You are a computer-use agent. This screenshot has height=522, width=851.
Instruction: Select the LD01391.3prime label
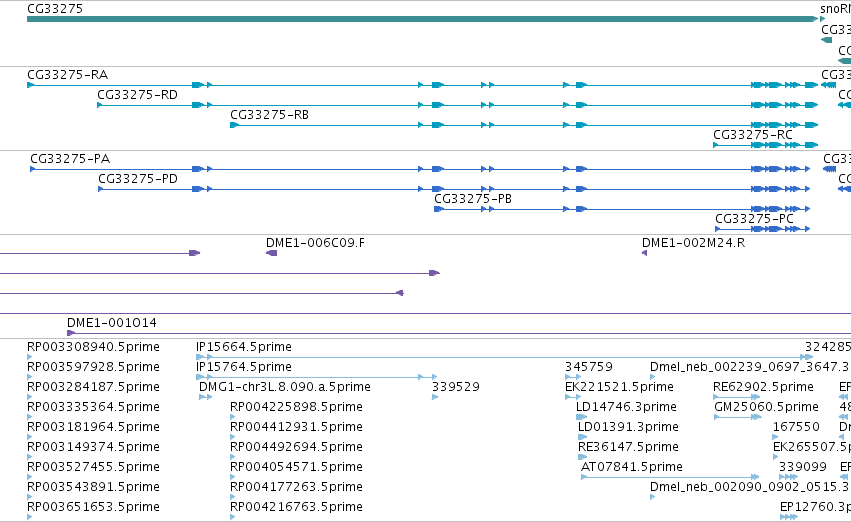[x=628, y=427]
